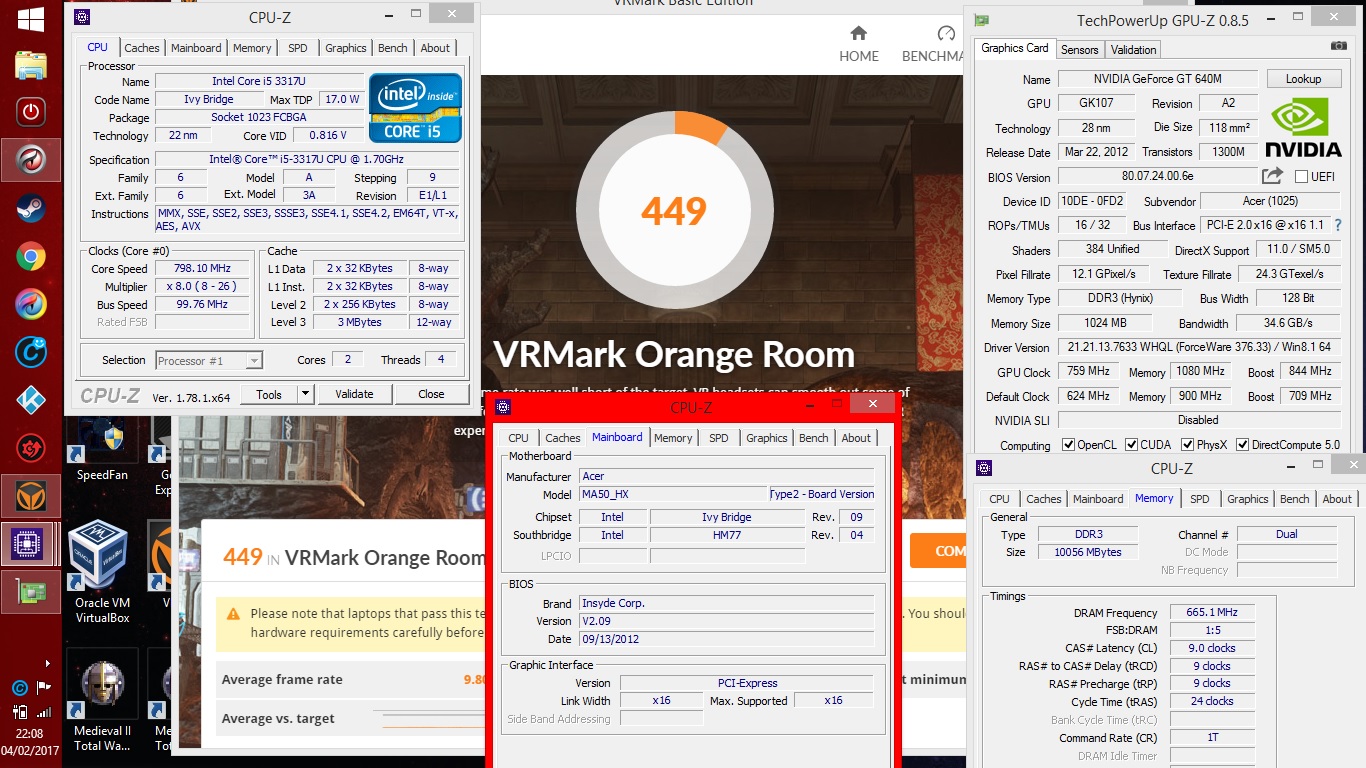Image resolution: width=1366 pixels, height=768 pixels.
Task: Toggle the CUDA checkbox
Action: pos(1132,444)
